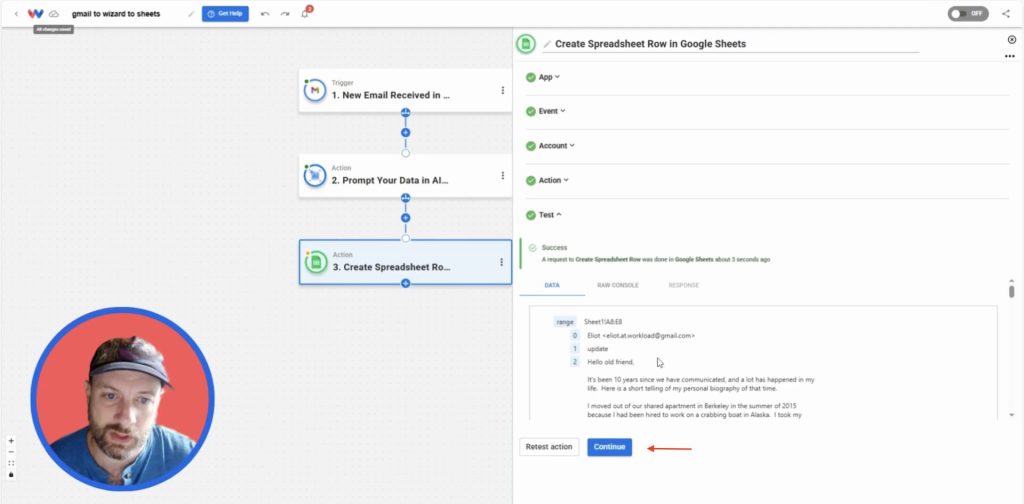Open notifications bell

(x=305, y=14)
